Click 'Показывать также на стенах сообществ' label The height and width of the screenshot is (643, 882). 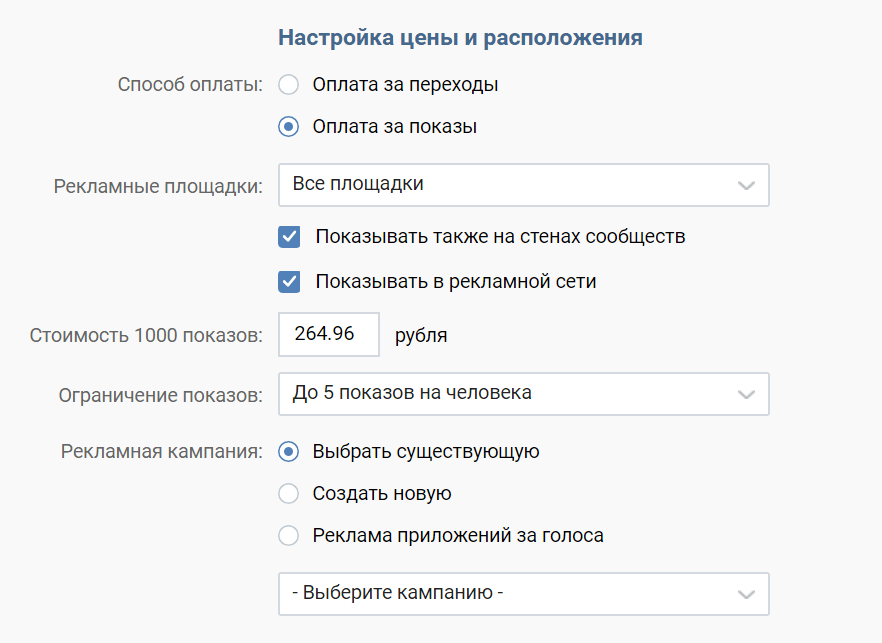(500, 237)
